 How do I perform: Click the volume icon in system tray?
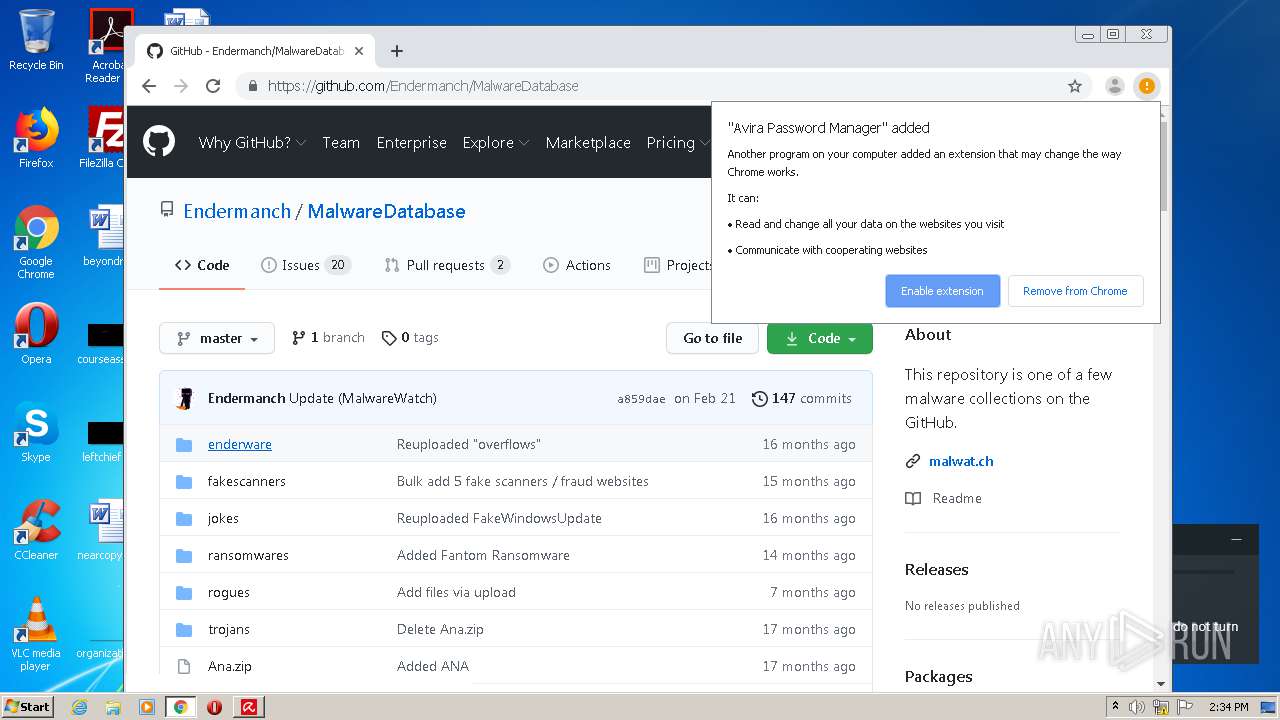coord(1138,707)
